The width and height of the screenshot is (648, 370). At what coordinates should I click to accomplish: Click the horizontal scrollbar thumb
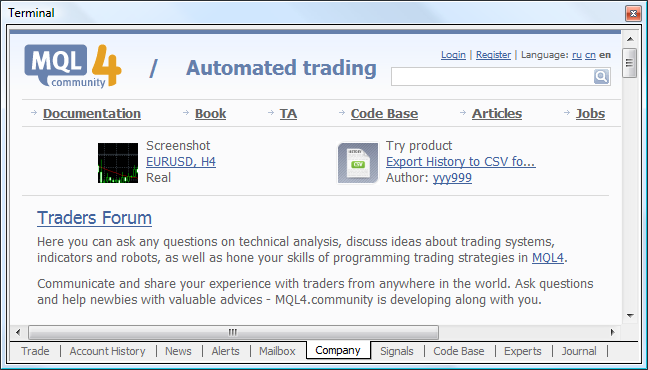click(x=233, y=332)
